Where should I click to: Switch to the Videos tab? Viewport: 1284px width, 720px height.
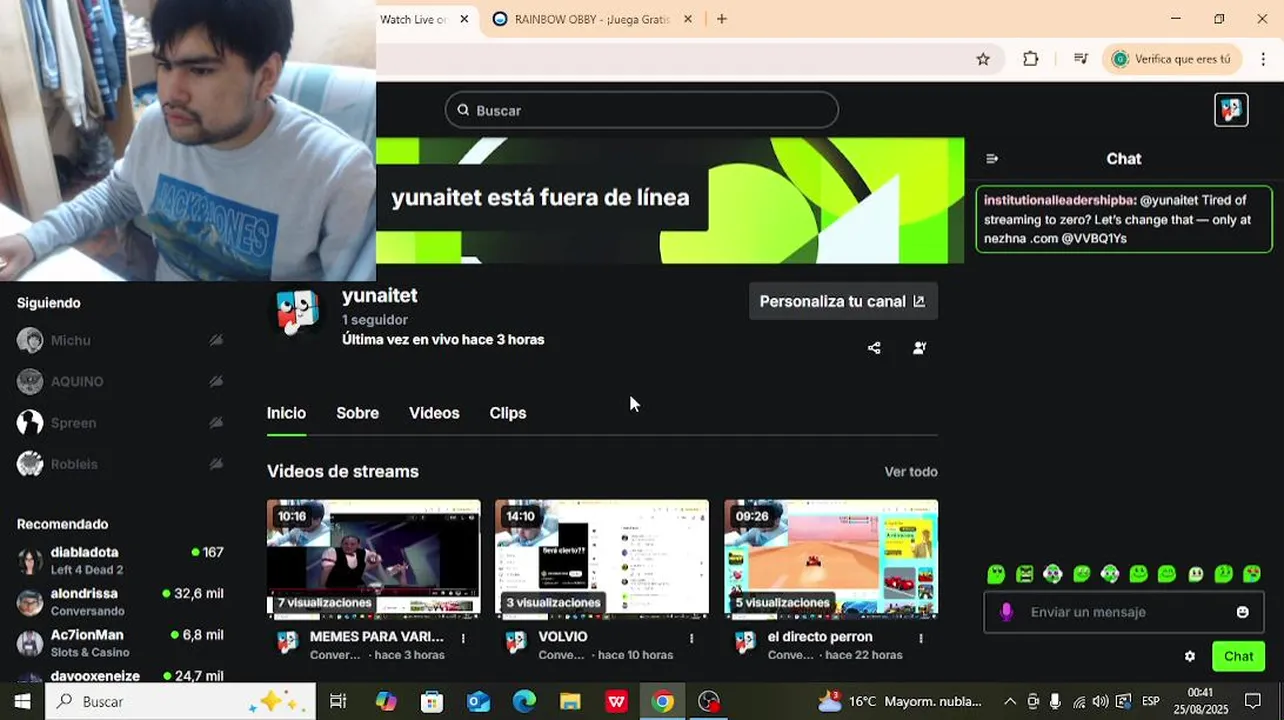click(434, 413)
